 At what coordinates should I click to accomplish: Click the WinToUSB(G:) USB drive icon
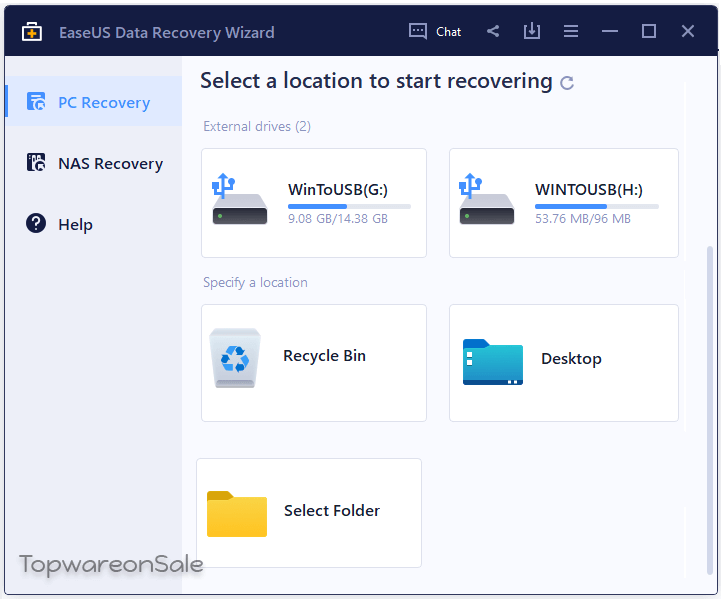pos(239,199)
